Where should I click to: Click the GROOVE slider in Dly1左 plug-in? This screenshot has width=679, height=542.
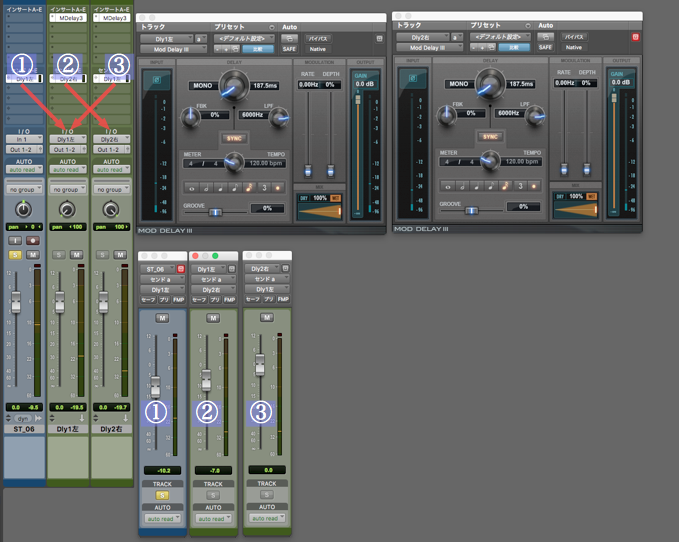pos(215,212)
